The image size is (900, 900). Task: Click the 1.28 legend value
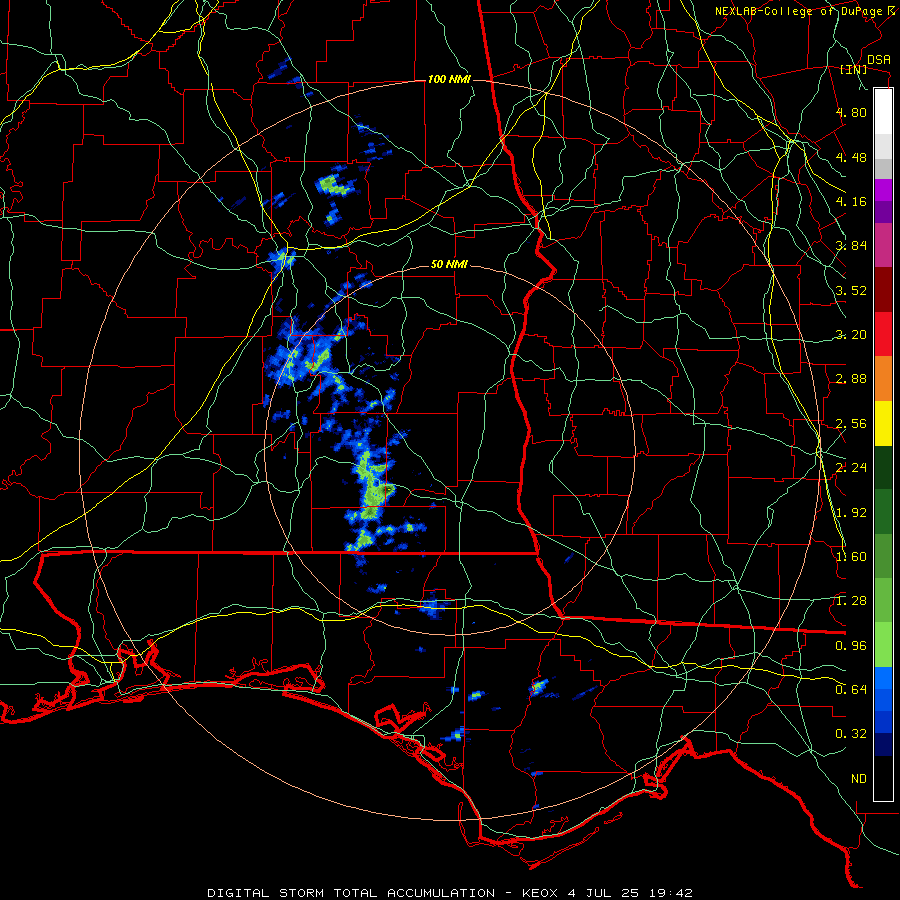[851, 601]
